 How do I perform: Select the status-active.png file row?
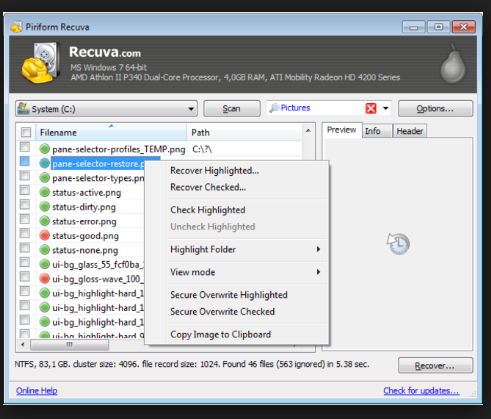click(x=86, y=193)
